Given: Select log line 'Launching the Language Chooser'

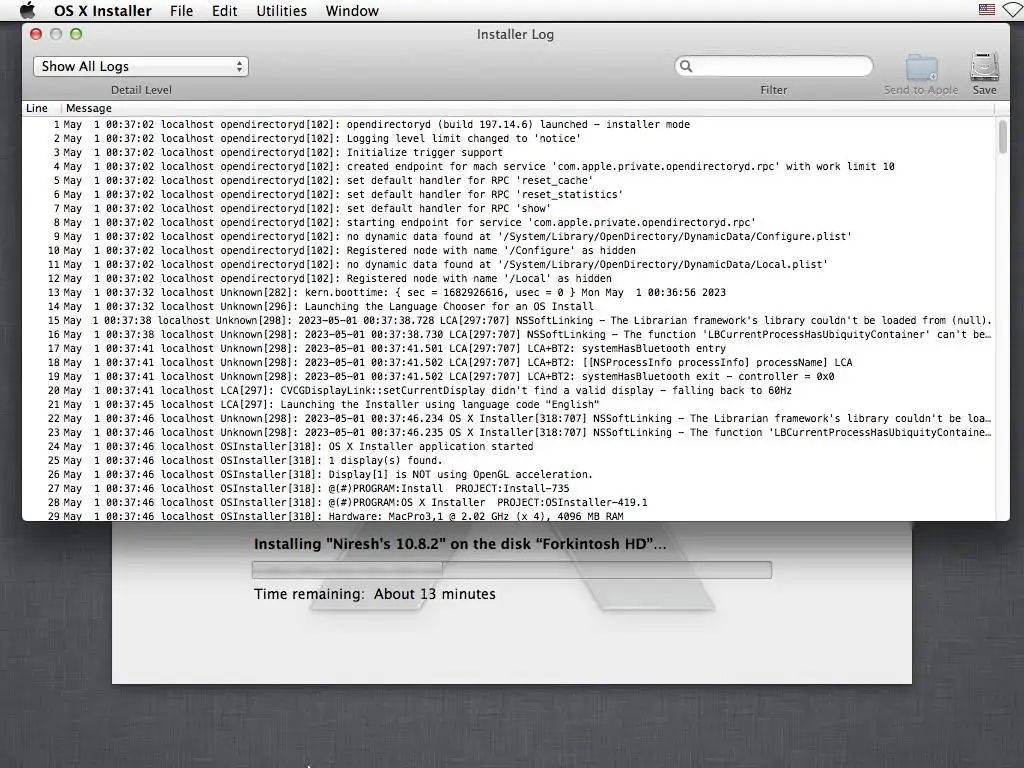Looking at the screenshot, I should point(508,306).
